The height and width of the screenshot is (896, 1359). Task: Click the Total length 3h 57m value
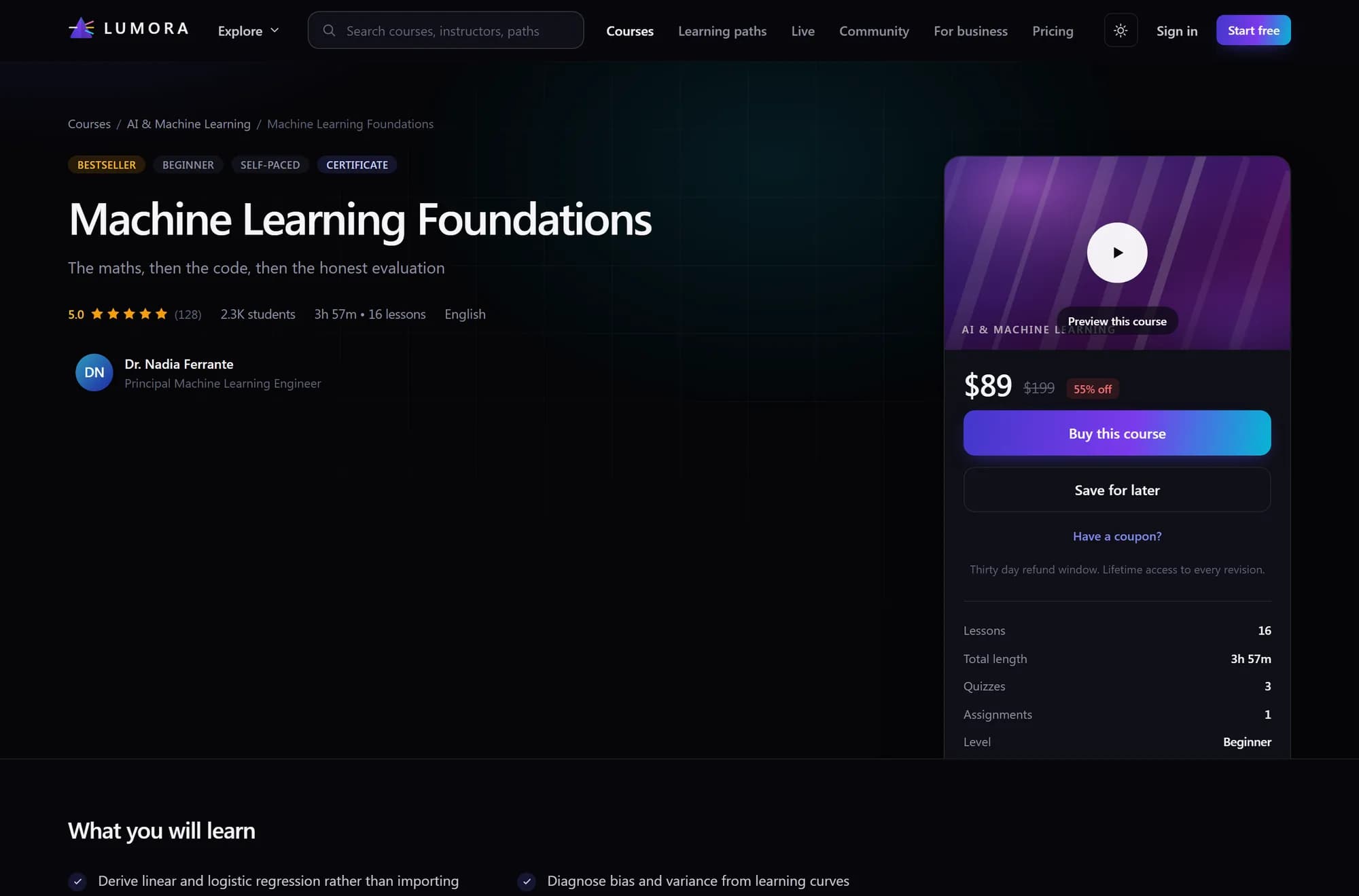[1250, 658]
